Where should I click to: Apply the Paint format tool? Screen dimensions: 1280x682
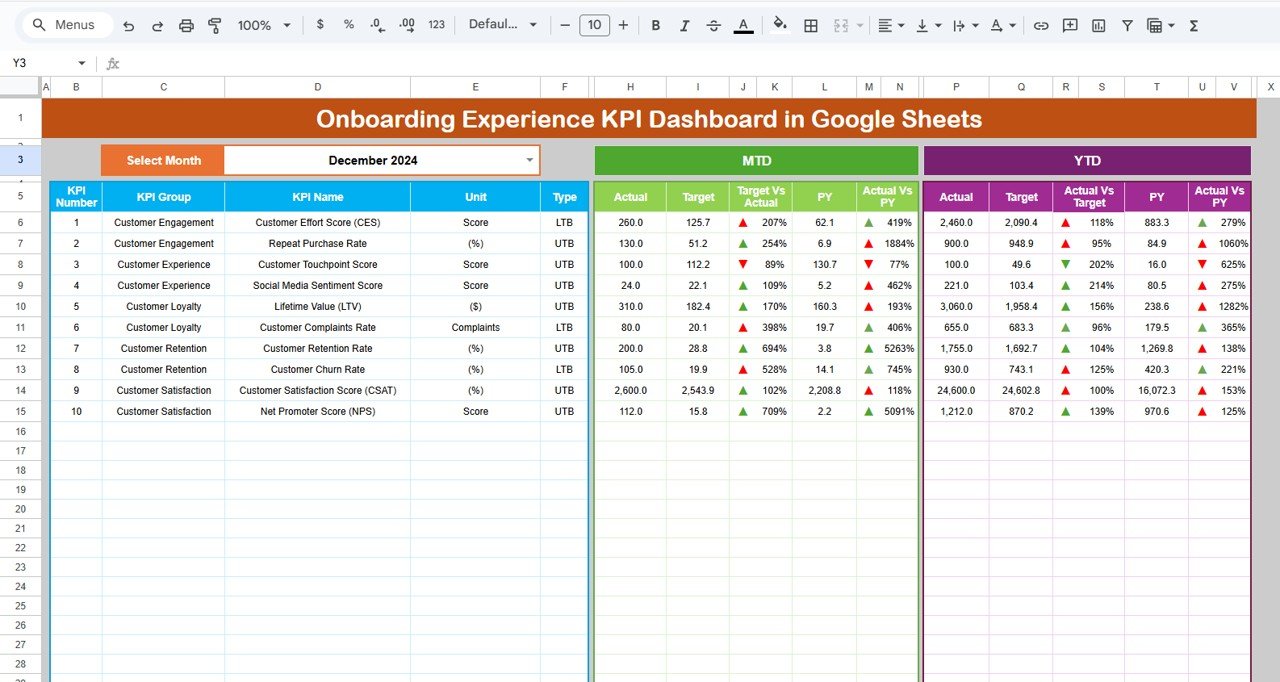click(x=214, y=25)
